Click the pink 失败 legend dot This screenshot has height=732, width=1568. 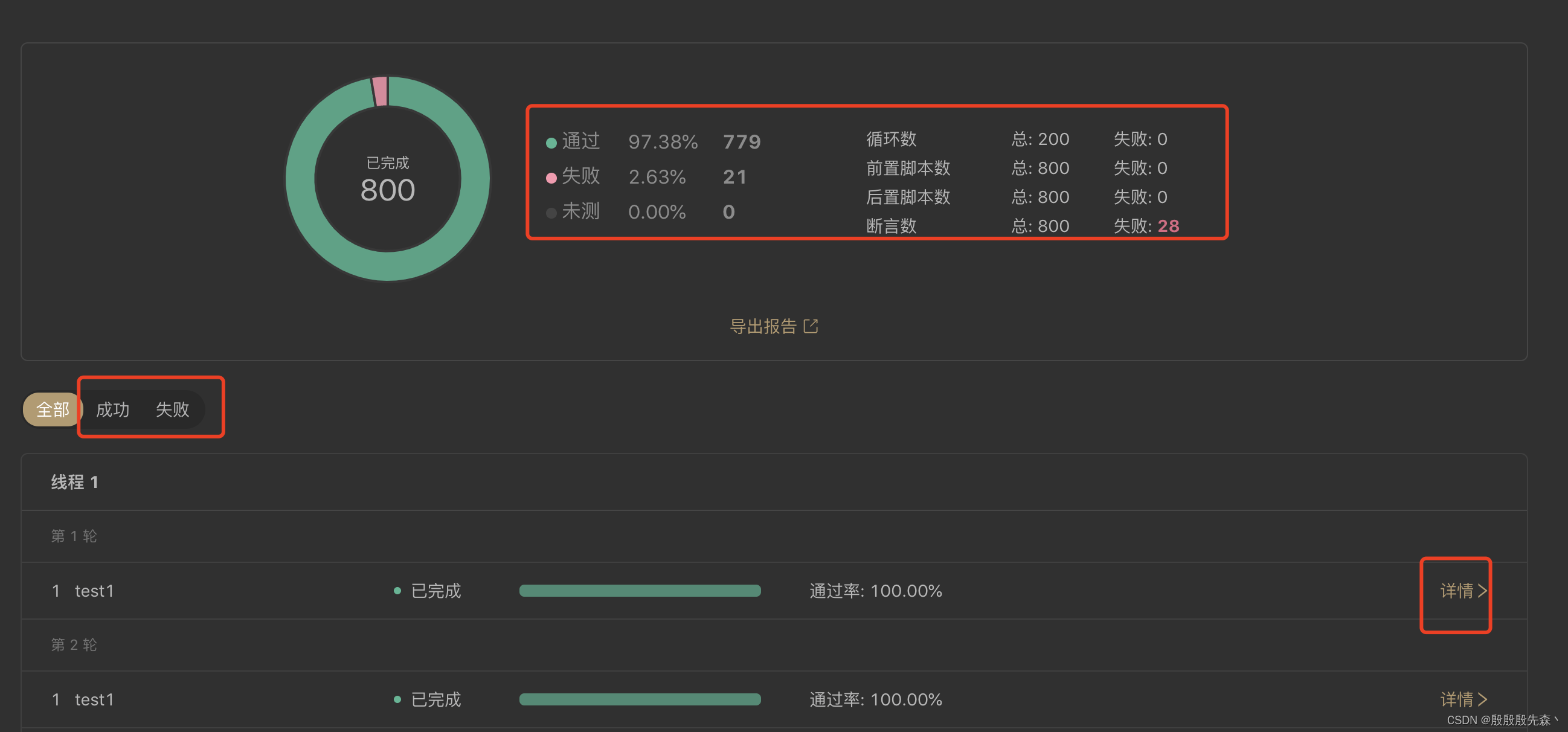tap(551, 178)
